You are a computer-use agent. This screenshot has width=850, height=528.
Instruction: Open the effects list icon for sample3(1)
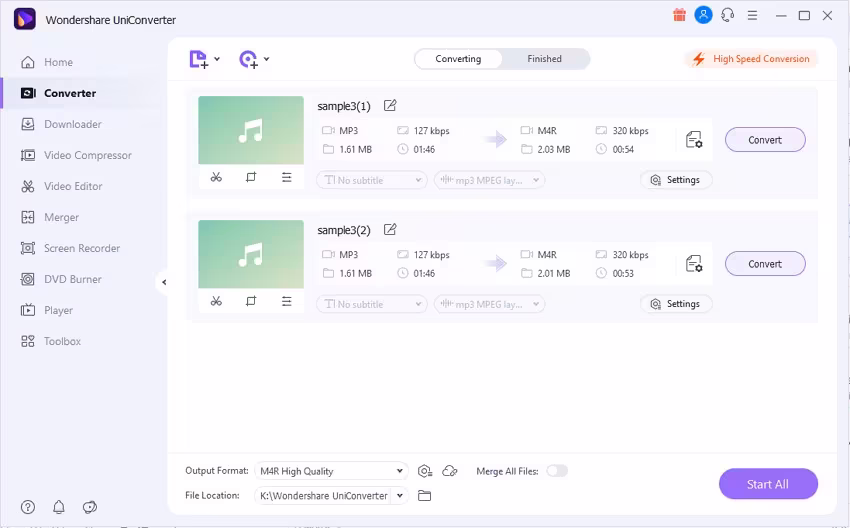pos(286,177)
